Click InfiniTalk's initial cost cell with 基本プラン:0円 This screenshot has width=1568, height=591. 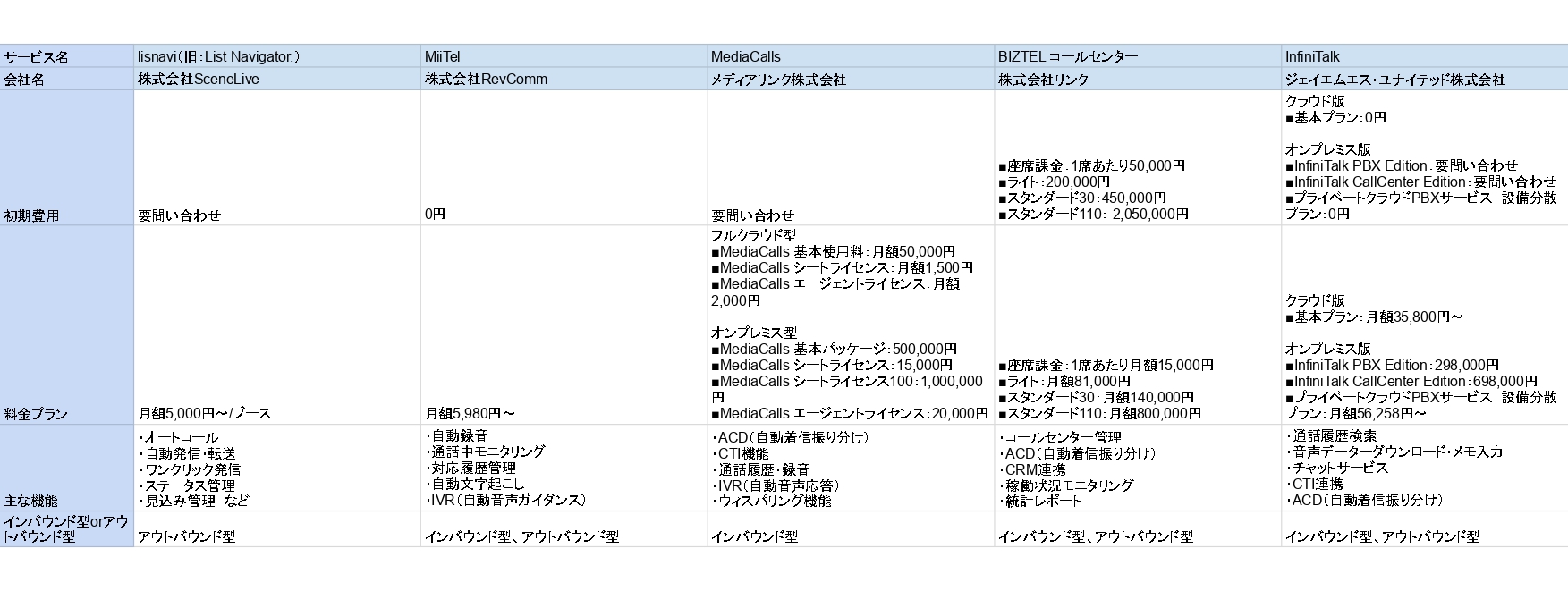click(1425, 157)
